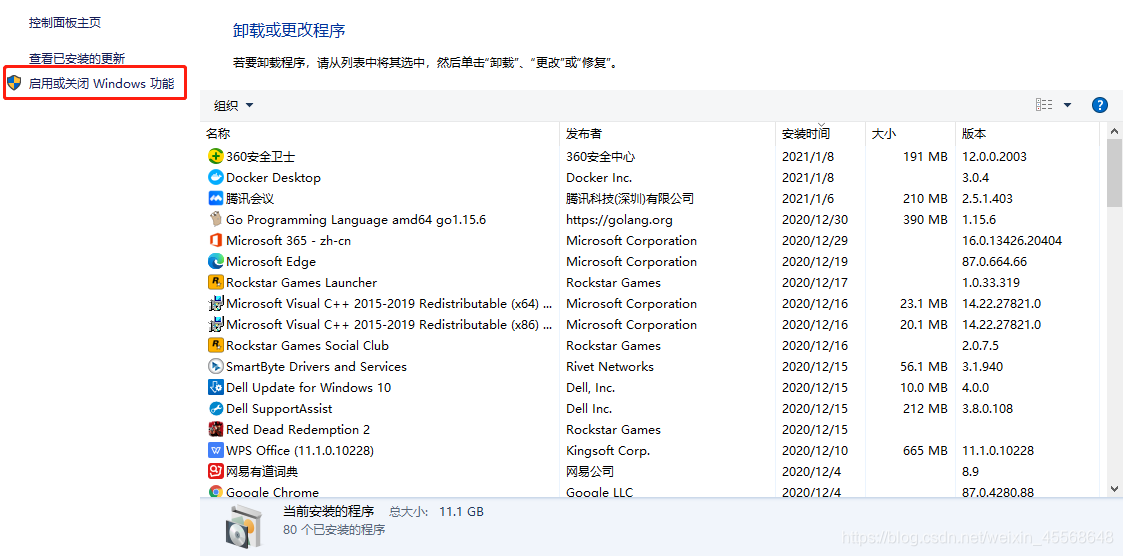Image resolution: width=1123 pixels, height=556 pixels.
Task: Select Microsoft 365 - zh-cn entry
Action: (x=289, y=240)
